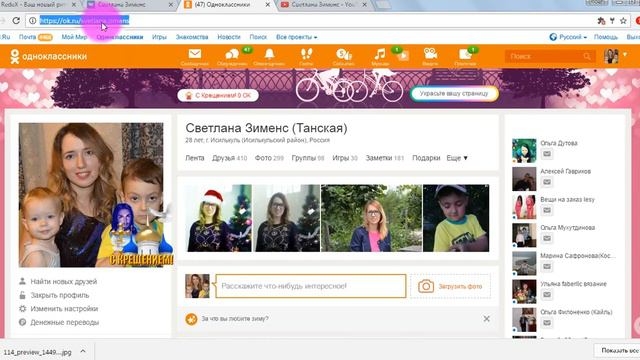
Task: Open downloaded file 114_preview_1449 jpg
Action: pyautogui.click(x=38, y=352)
